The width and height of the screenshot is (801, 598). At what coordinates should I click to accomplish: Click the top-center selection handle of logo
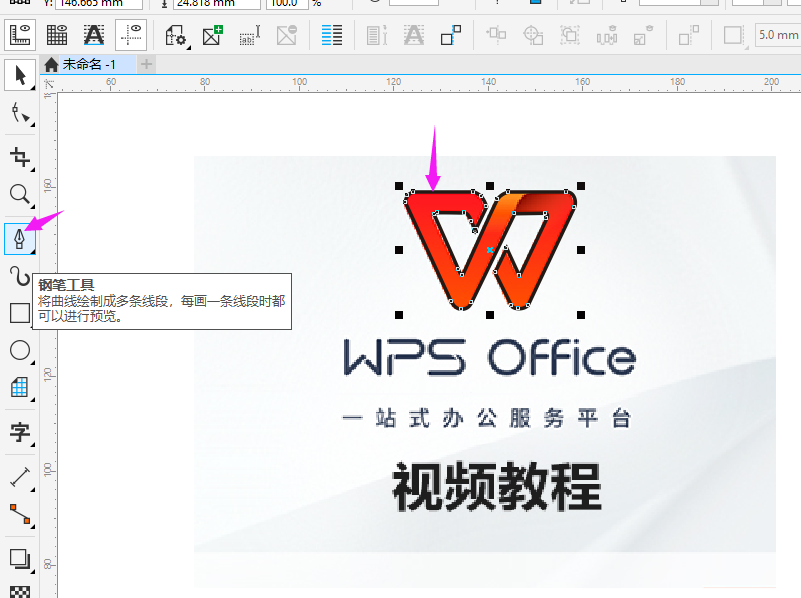[x=490, y=186]
